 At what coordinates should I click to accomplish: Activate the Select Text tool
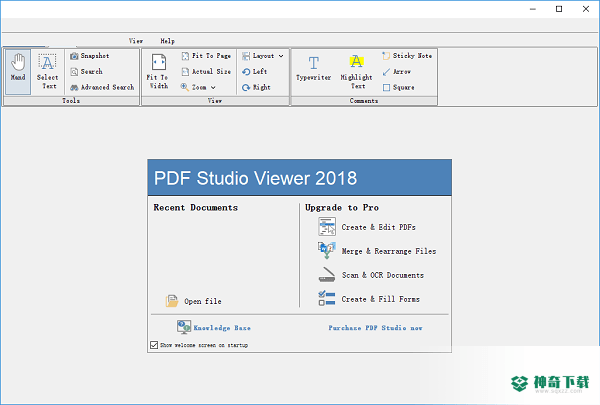(x=47, y=72)
